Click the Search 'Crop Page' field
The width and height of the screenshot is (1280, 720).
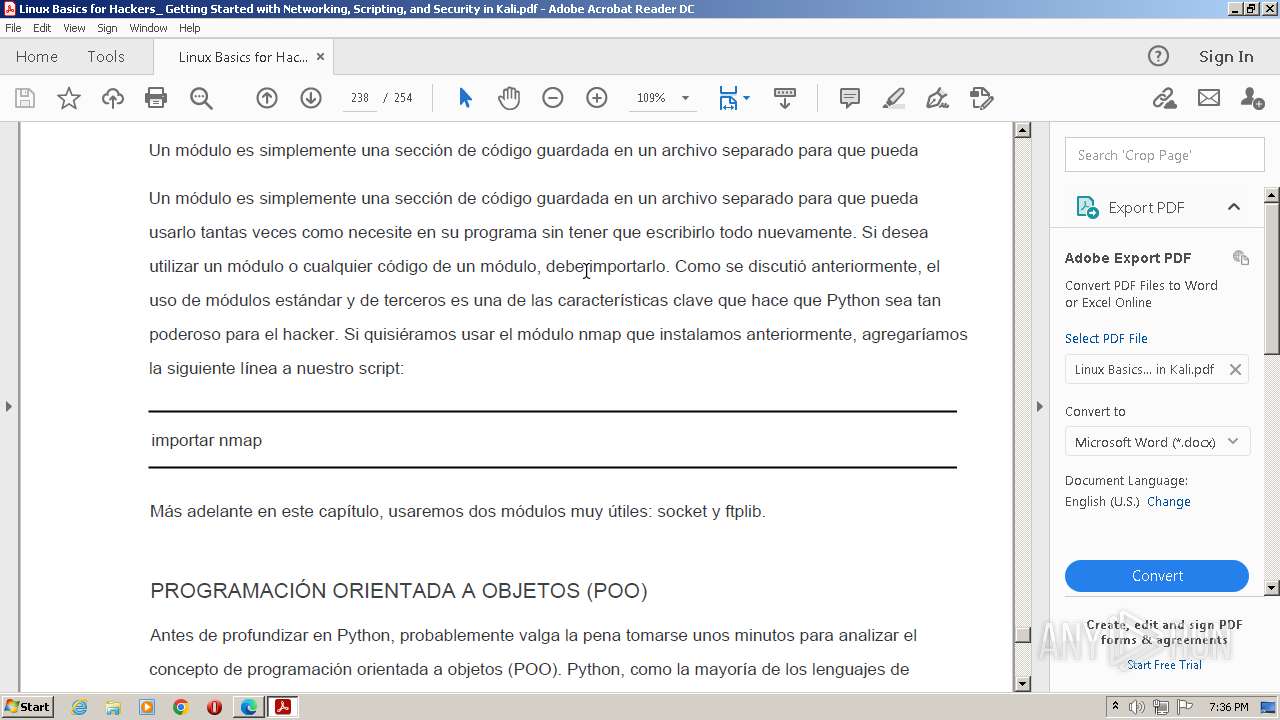click(x=1164, y=155)
